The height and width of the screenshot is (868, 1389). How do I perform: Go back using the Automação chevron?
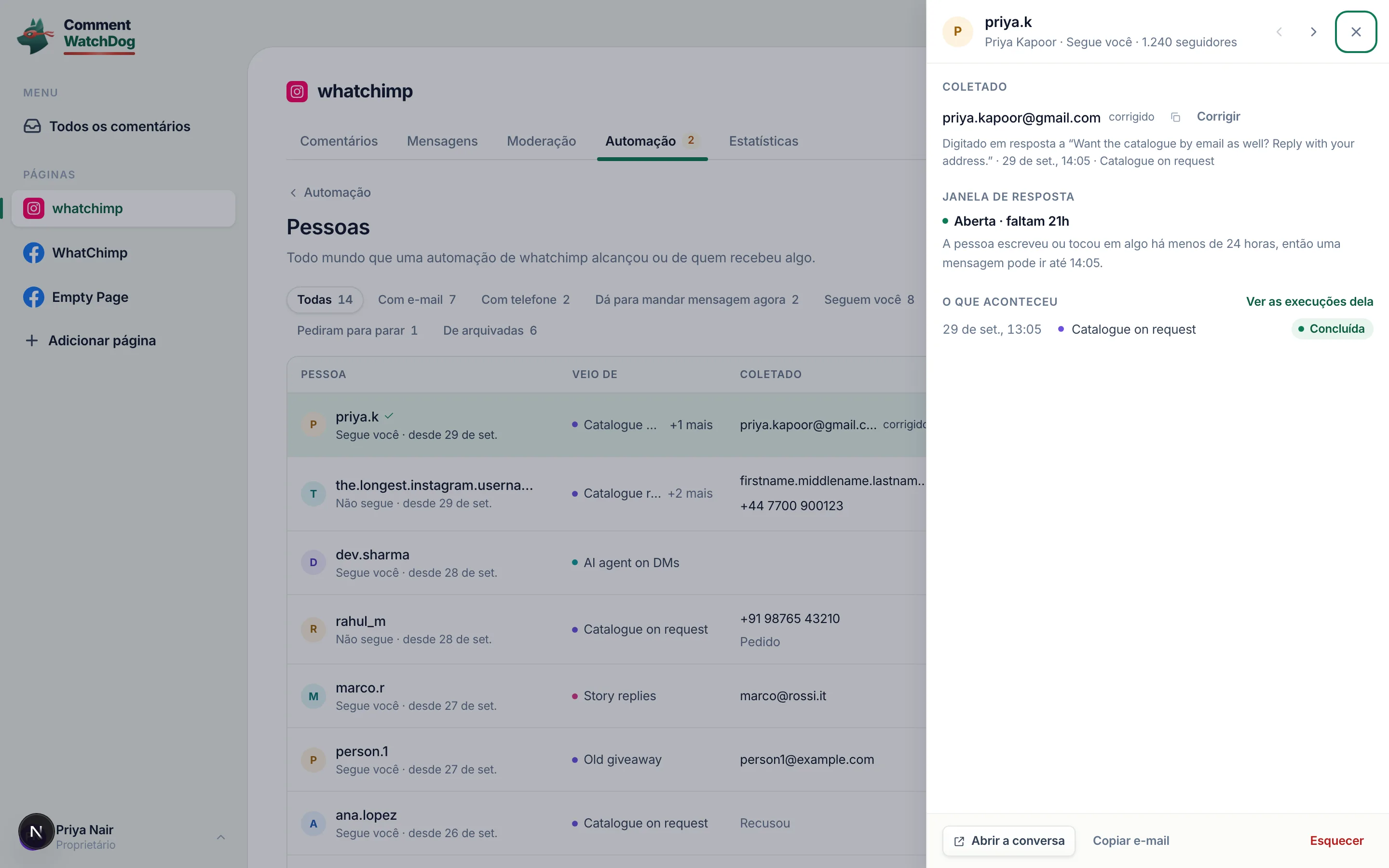click(293, 193)
